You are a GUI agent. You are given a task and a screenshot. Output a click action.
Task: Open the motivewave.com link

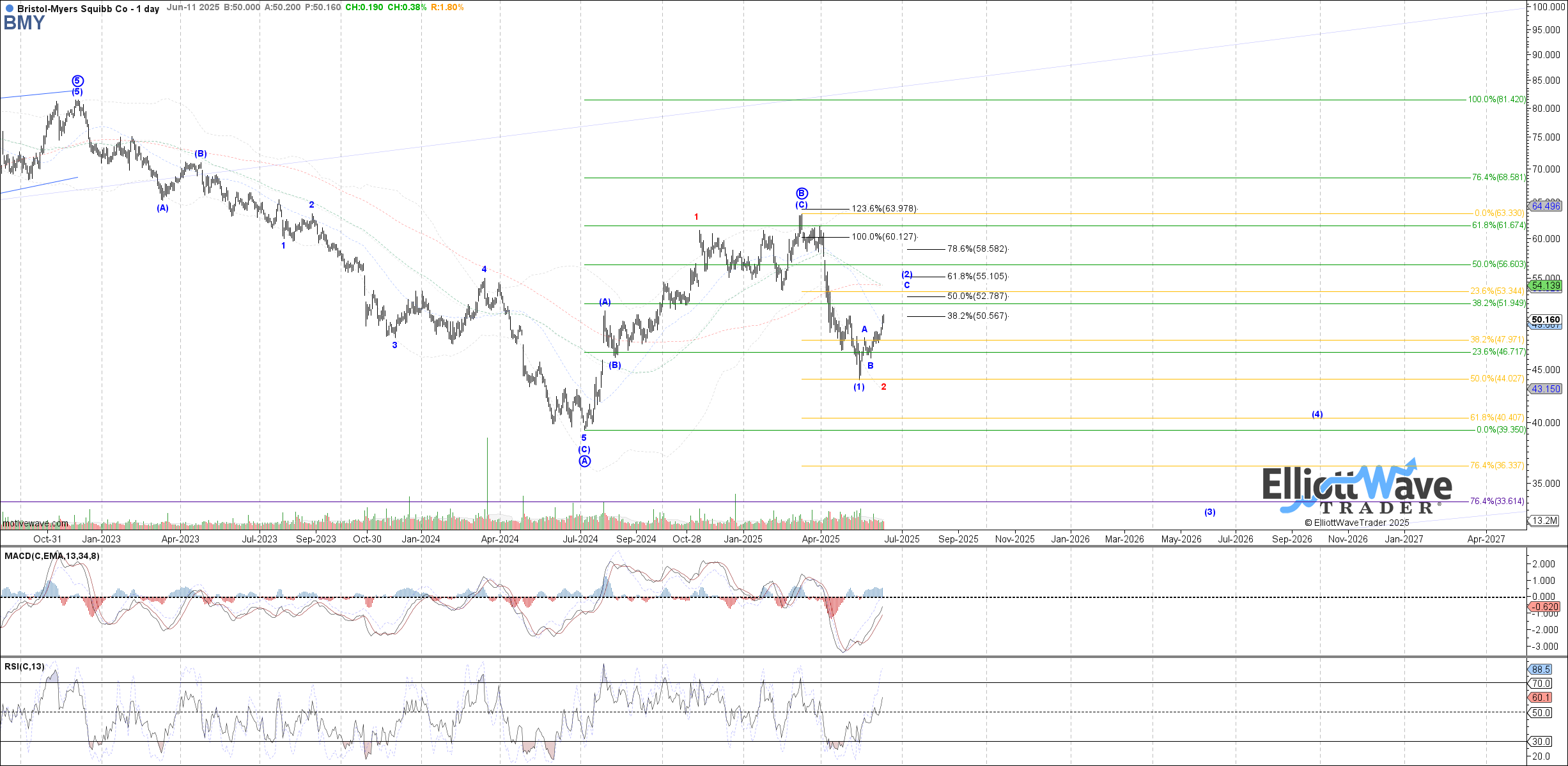pos(35,523)
